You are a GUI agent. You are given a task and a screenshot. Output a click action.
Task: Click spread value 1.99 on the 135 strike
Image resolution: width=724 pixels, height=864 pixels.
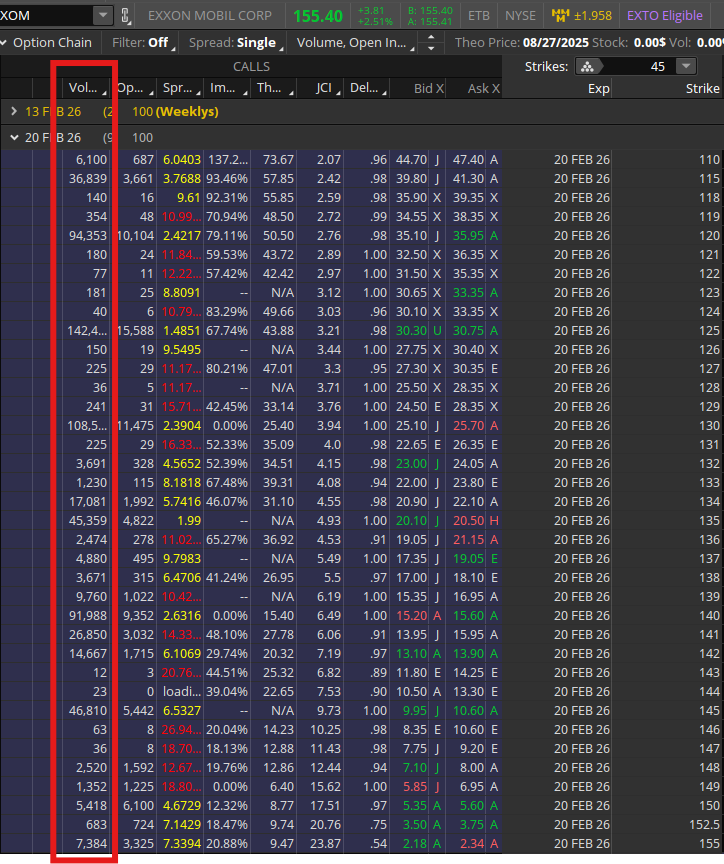[189, 521]
